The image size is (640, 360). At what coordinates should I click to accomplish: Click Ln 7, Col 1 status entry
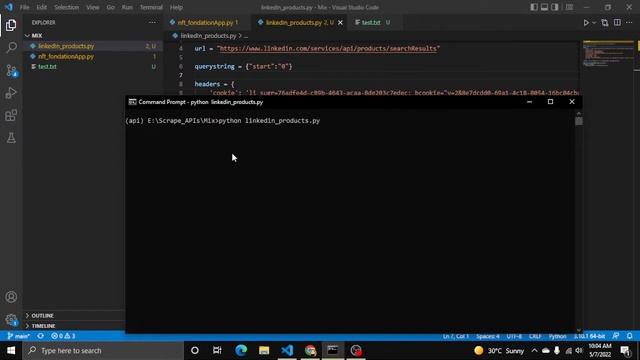click(x=456, y=336)
